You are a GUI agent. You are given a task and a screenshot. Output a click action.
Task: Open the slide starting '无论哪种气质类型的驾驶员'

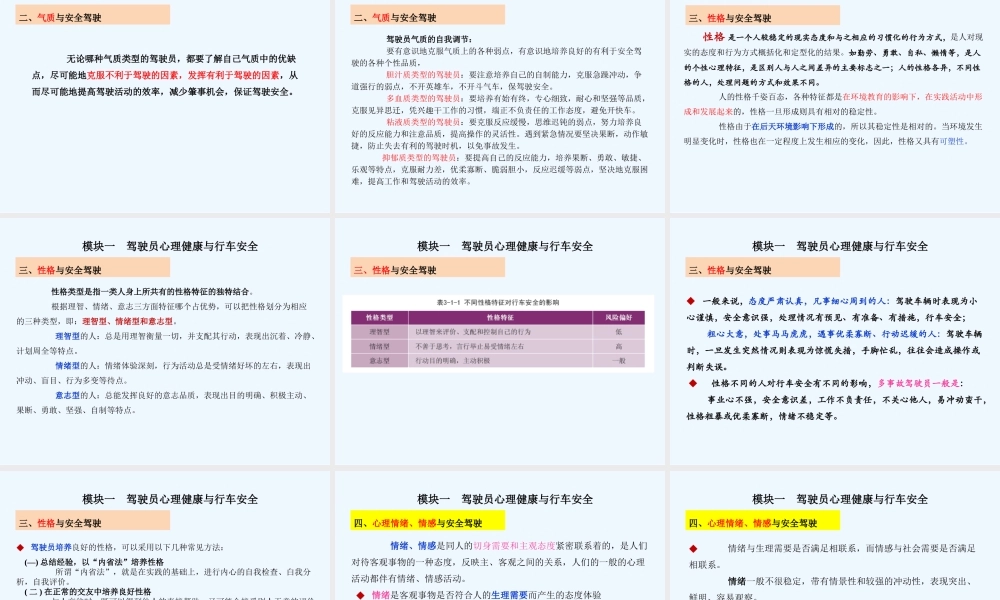[x=165, y=105]
